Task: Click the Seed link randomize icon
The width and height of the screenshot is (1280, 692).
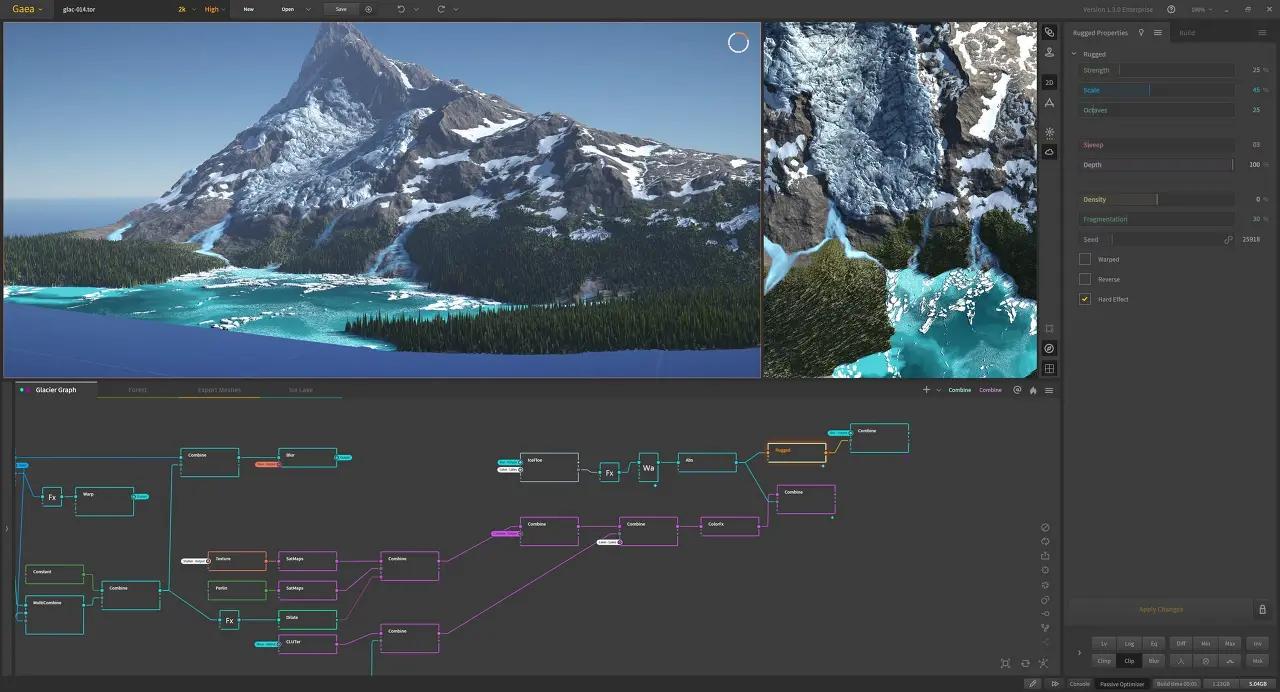Action: (x=1228, y=239)
